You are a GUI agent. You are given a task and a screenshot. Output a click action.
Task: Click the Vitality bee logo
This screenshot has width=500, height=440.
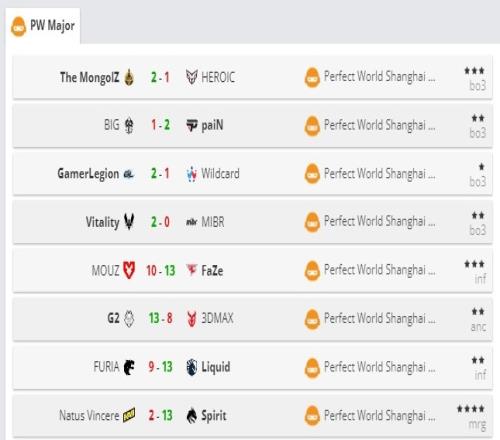coord(129,222)
